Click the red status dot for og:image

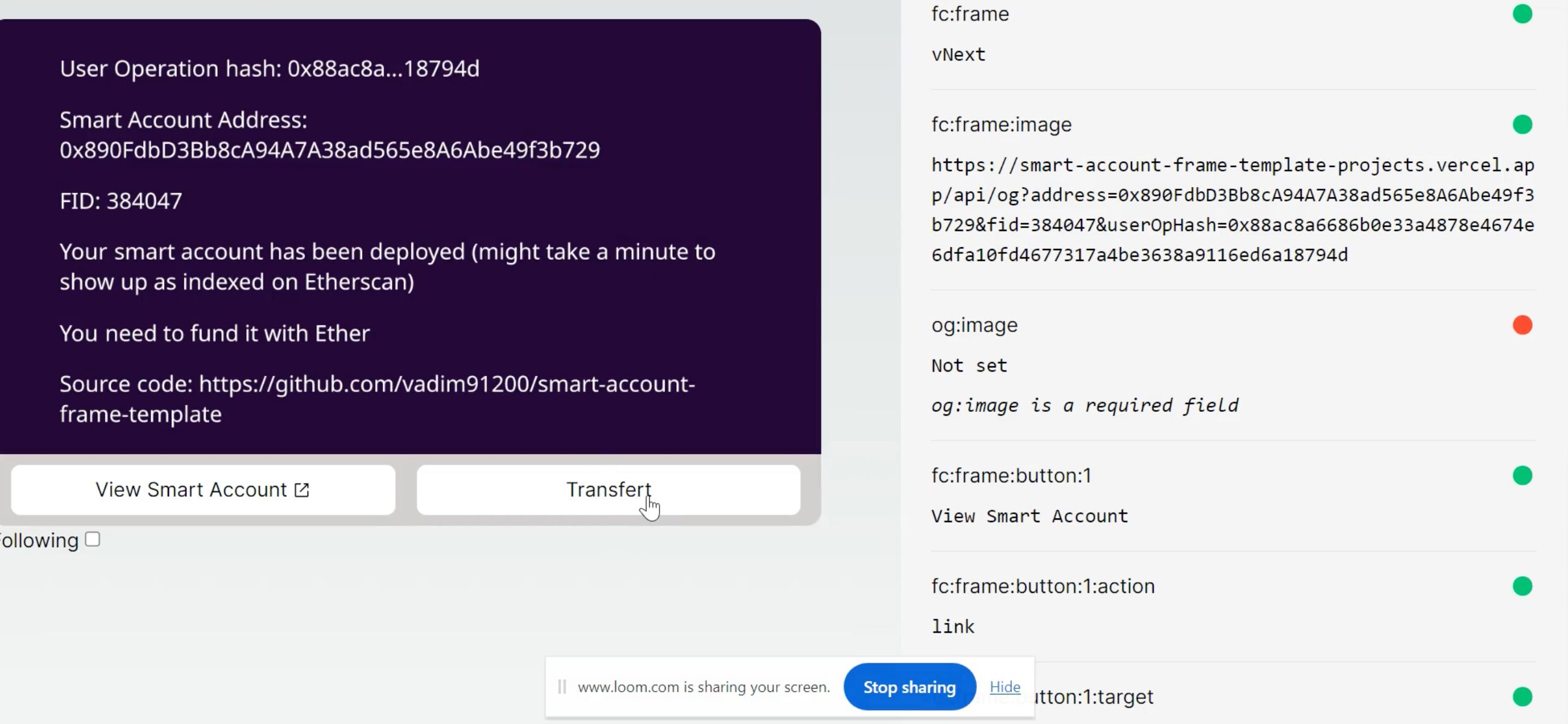[1522, 325]
